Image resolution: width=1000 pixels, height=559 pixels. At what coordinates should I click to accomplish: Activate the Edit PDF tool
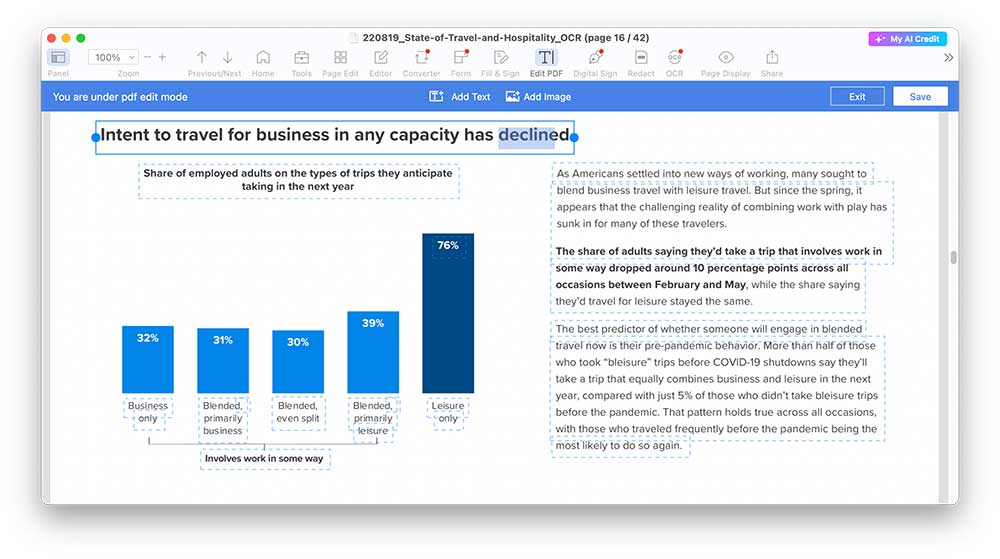546,58
